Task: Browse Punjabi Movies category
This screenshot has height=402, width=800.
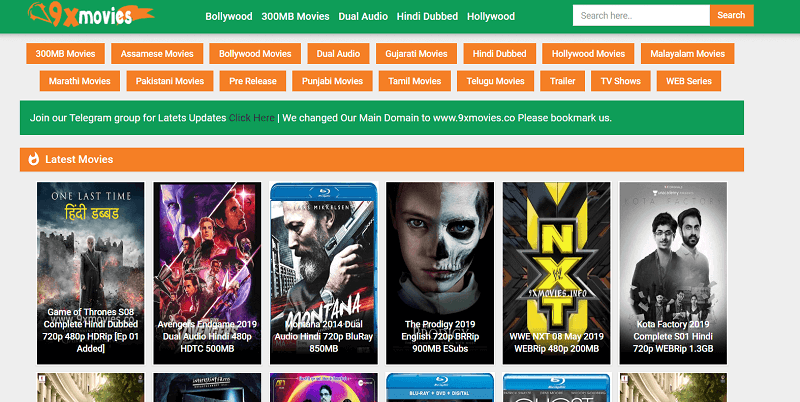Action: 332,81
